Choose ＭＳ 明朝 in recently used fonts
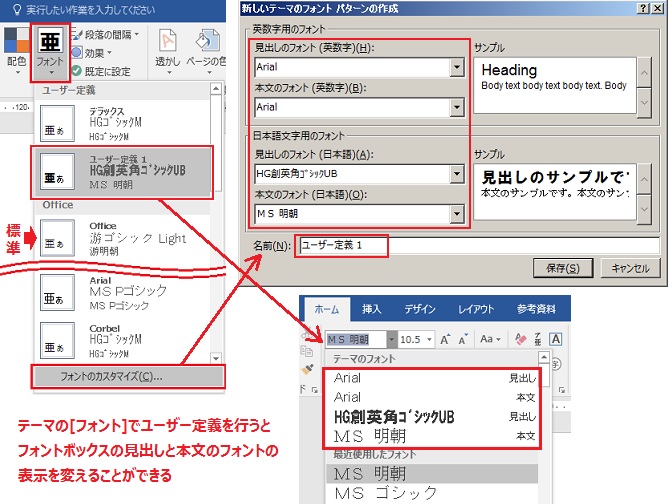The height and width of the screenshot is (504, 668). point(432,473)
